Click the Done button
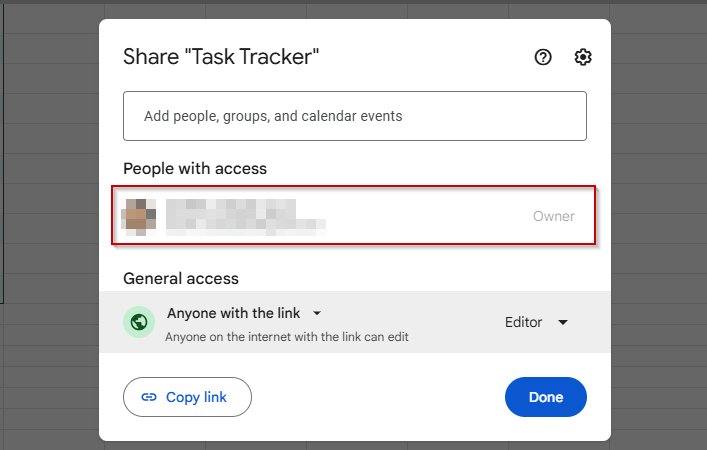This screenshot has height=450, width=707. pos(546,397)
